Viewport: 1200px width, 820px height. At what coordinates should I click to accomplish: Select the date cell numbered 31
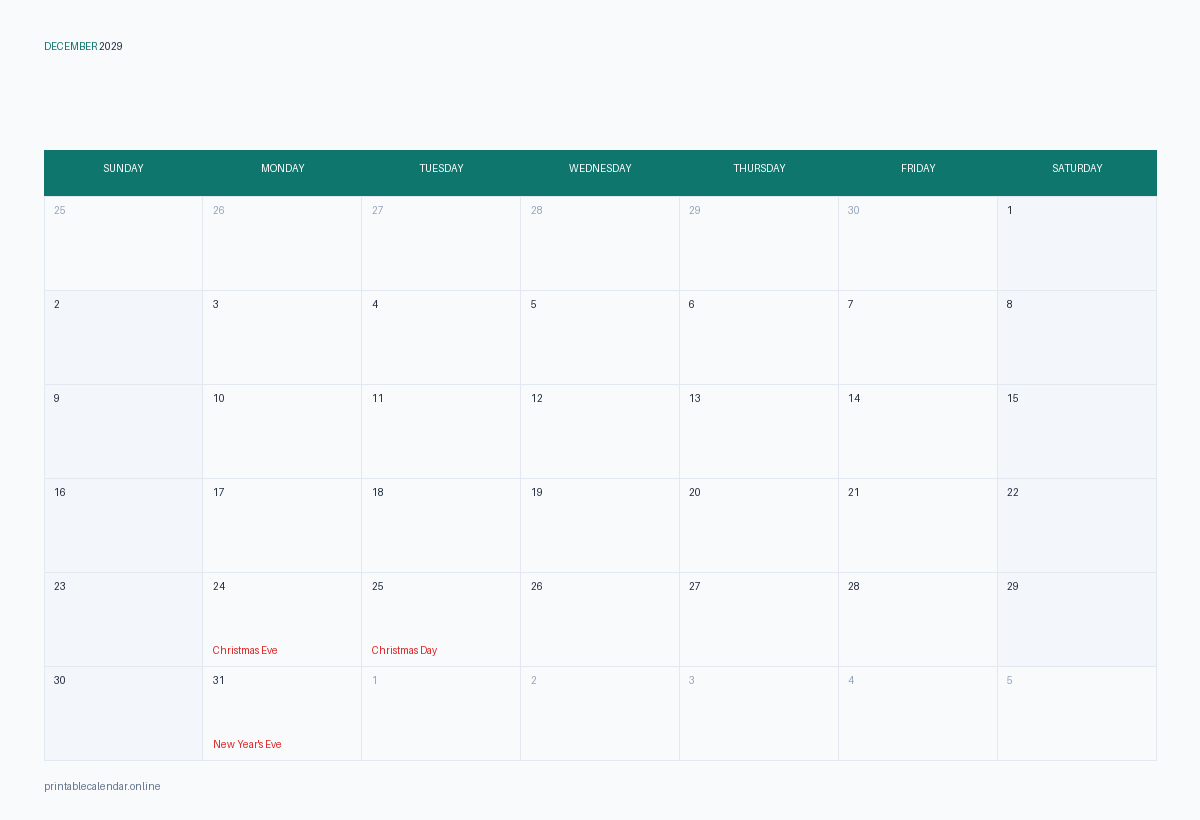pos(282,713)
